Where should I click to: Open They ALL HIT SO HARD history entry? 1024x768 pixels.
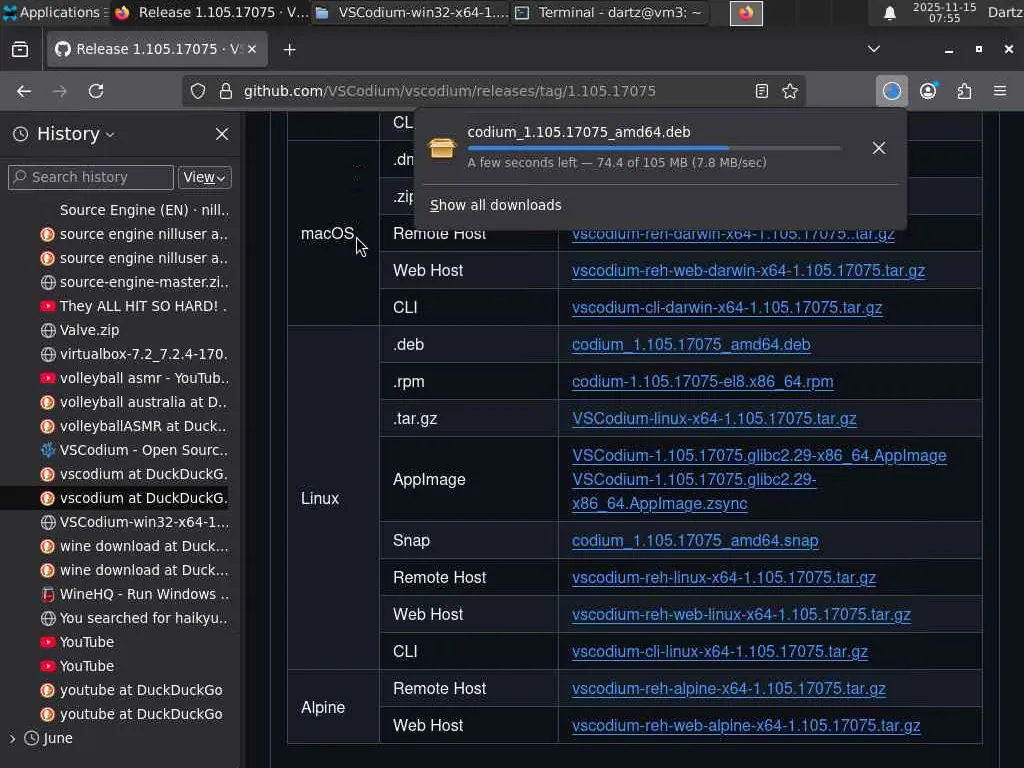click(x=136, y=306)
